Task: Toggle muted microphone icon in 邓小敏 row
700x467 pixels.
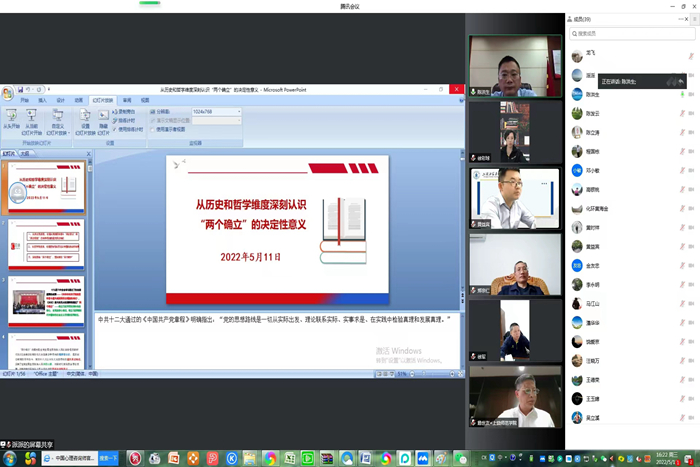Action: (x=682, y=170)
